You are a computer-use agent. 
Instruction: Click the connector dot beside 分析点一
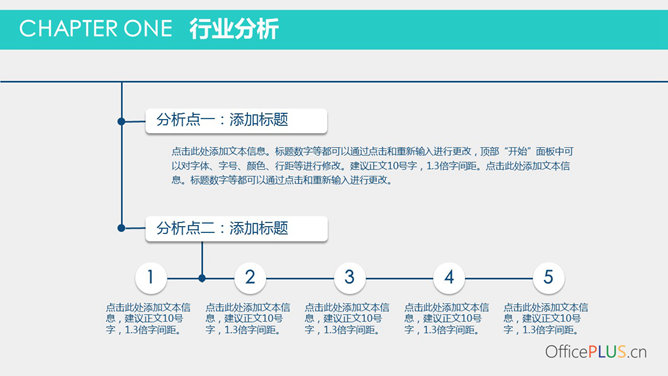click(x=121, y=121)
